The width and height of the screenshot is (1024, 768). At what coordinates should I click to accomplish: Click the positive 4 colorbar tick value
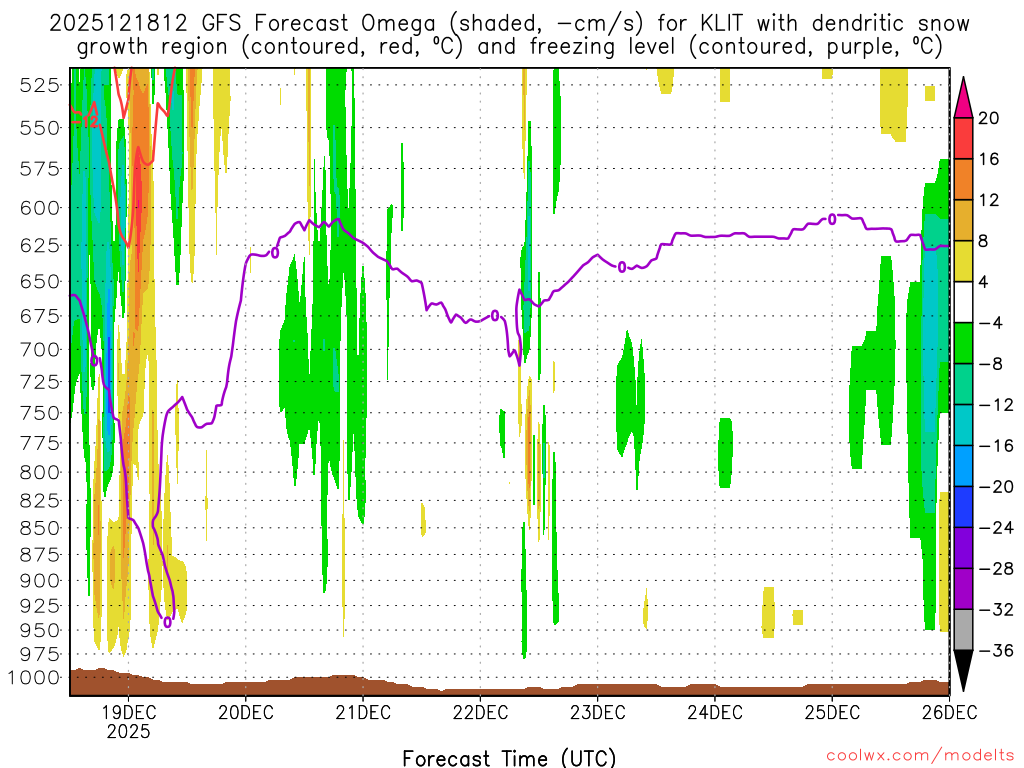point(984,282)
